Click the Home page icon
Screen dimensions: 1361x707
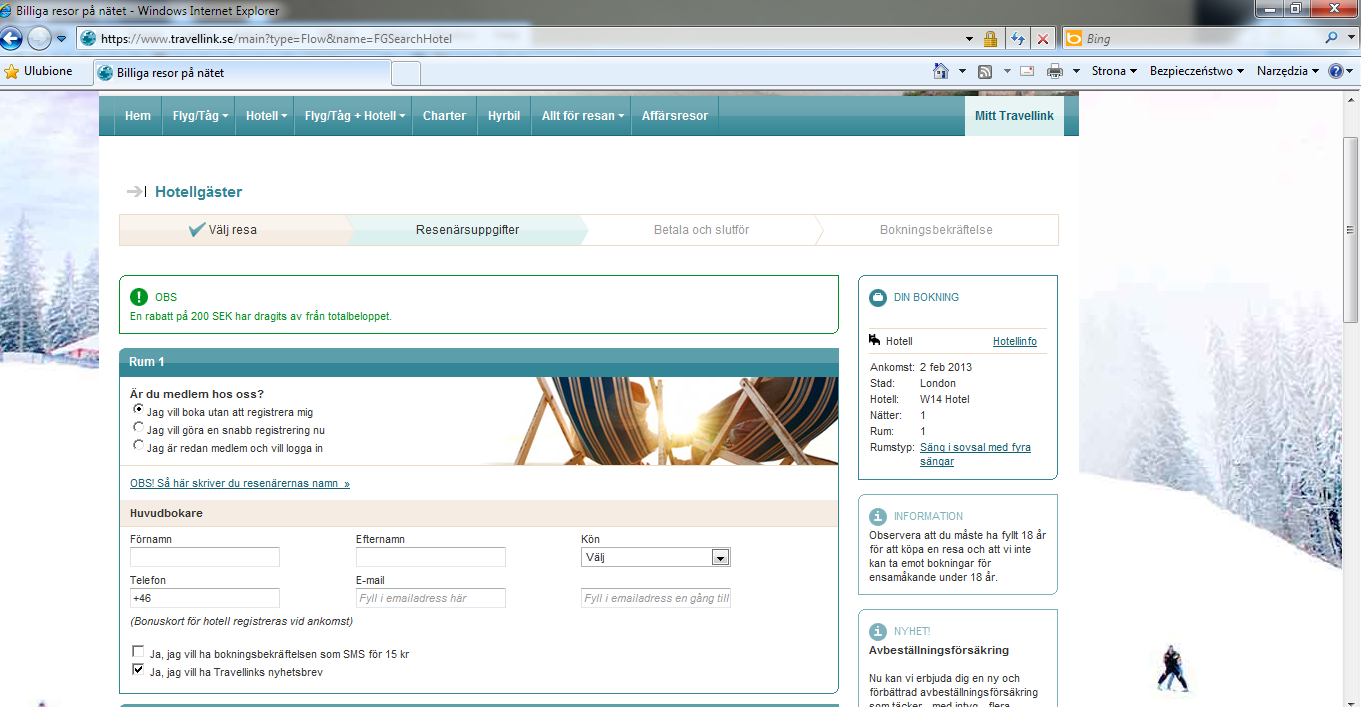[x=940, y=72]
